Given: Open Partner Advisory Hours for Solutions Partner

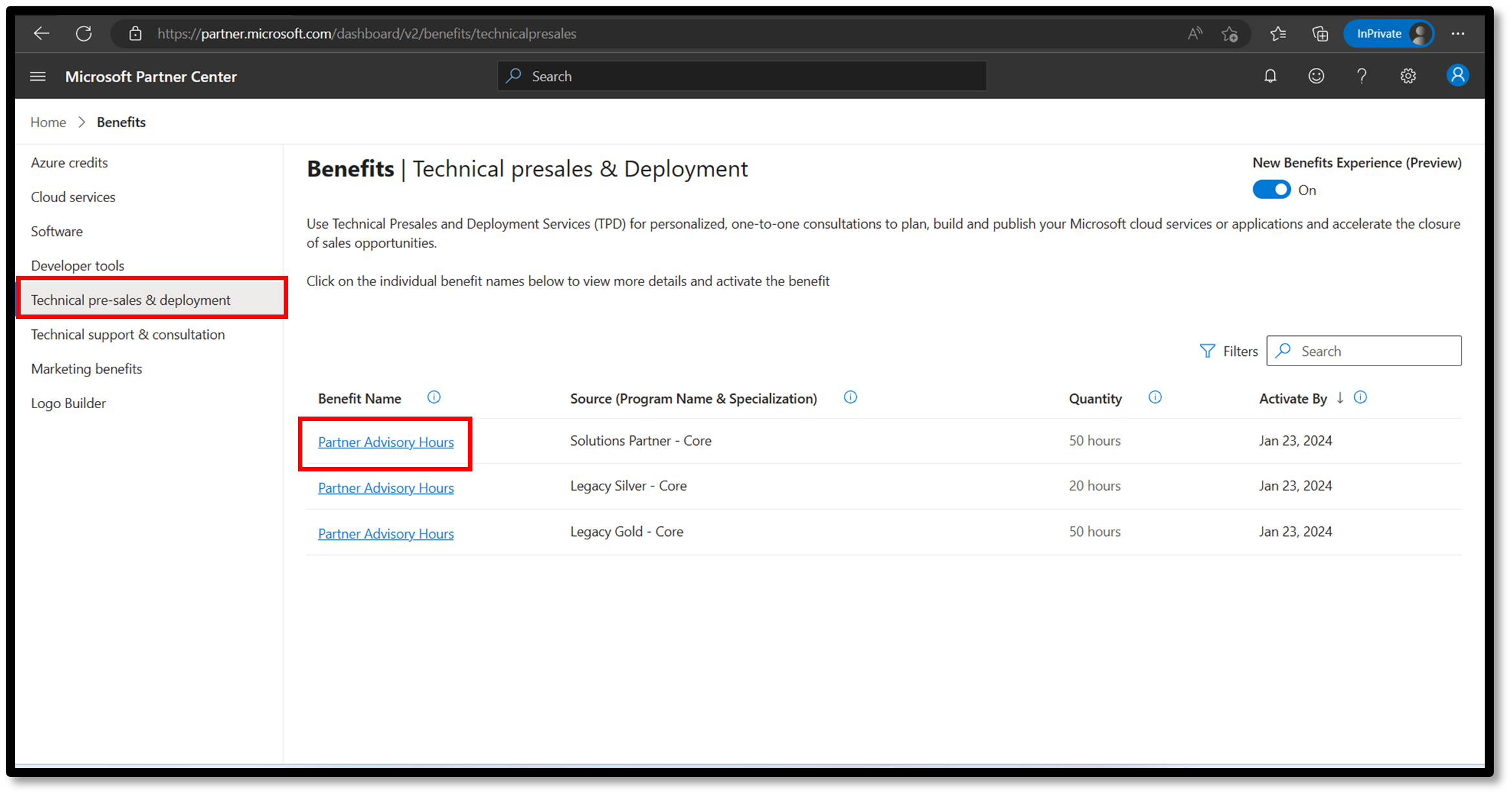Looking at the screenshot, I should 385,442.
